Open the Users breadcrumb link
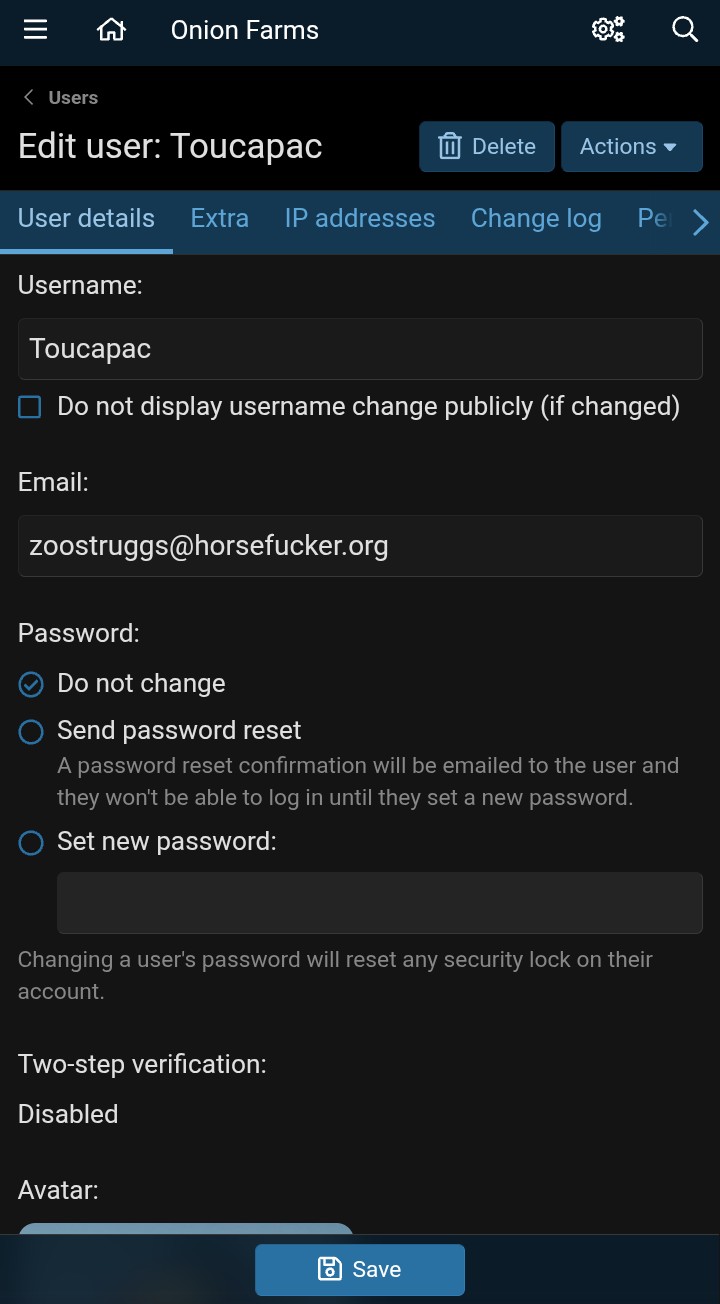 73,97
